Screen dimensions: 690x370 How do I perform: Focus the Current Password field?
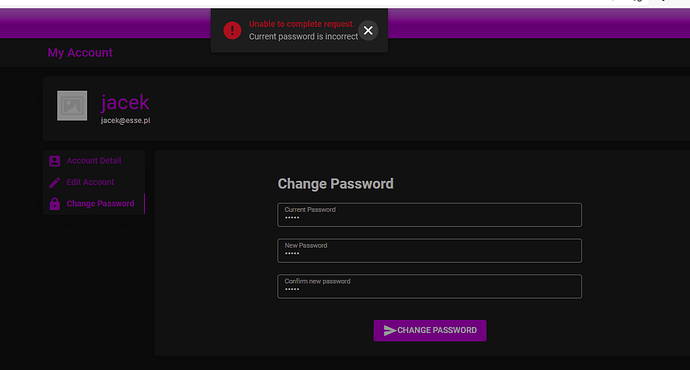tap(429, 215)
